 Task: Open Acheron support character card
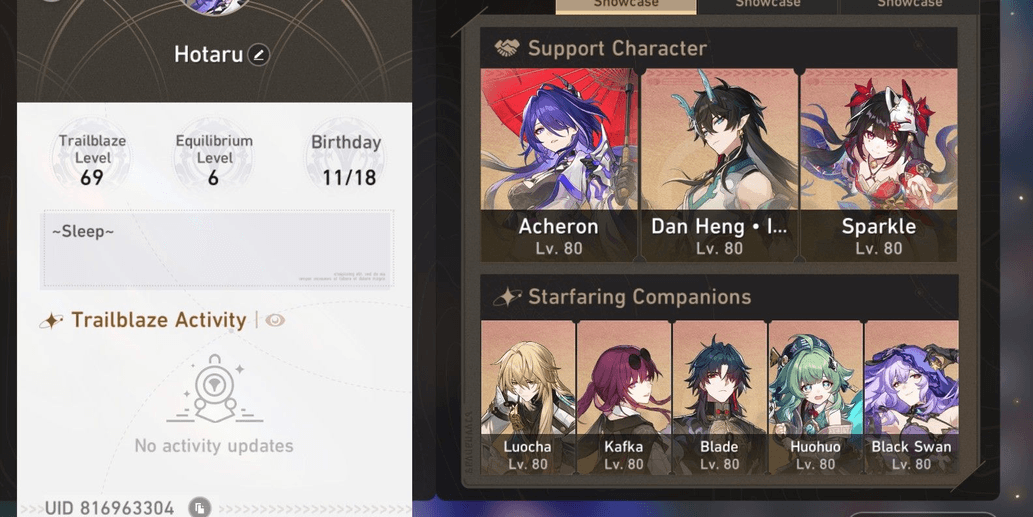click(x=559, y=165)
